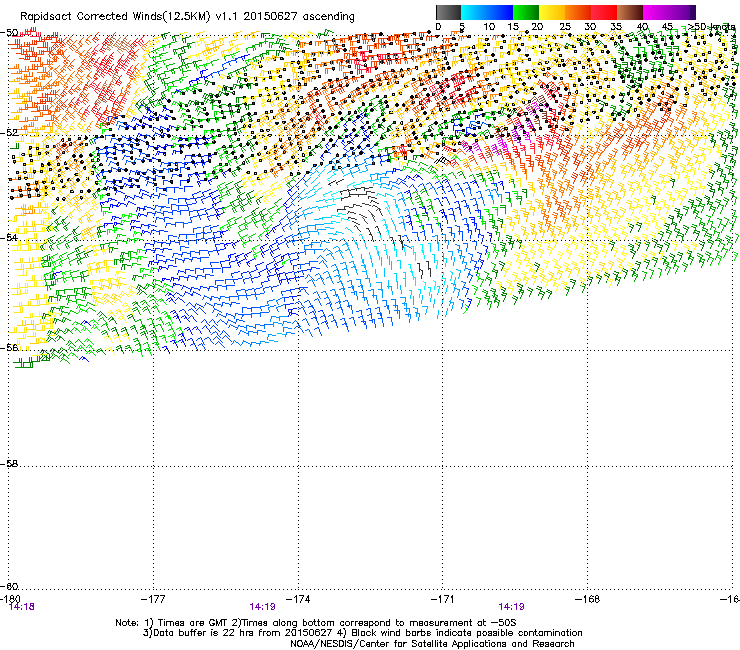The height and width of the screenshot is (650, 740).
Task: Select the yellow 20-25 knots legend swatch
Action: (552, 12)
